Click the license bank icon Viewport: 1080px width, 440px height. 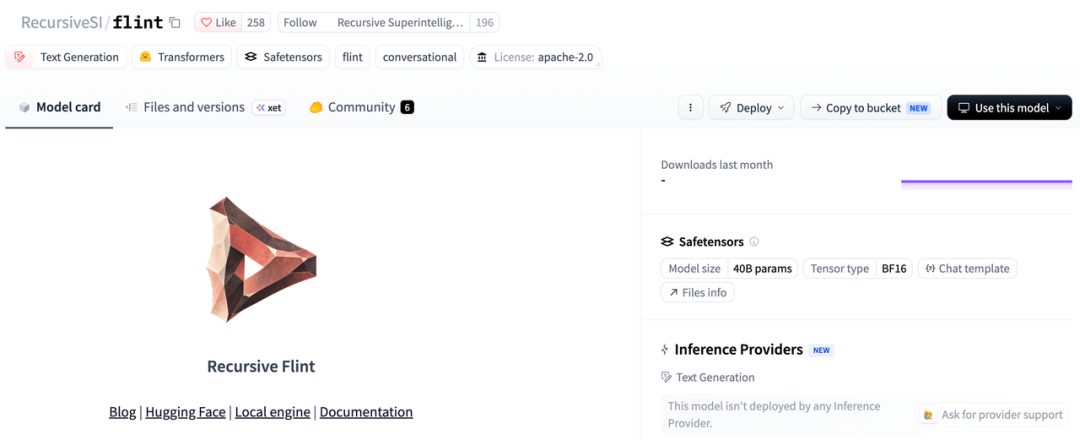click(482, 57)
